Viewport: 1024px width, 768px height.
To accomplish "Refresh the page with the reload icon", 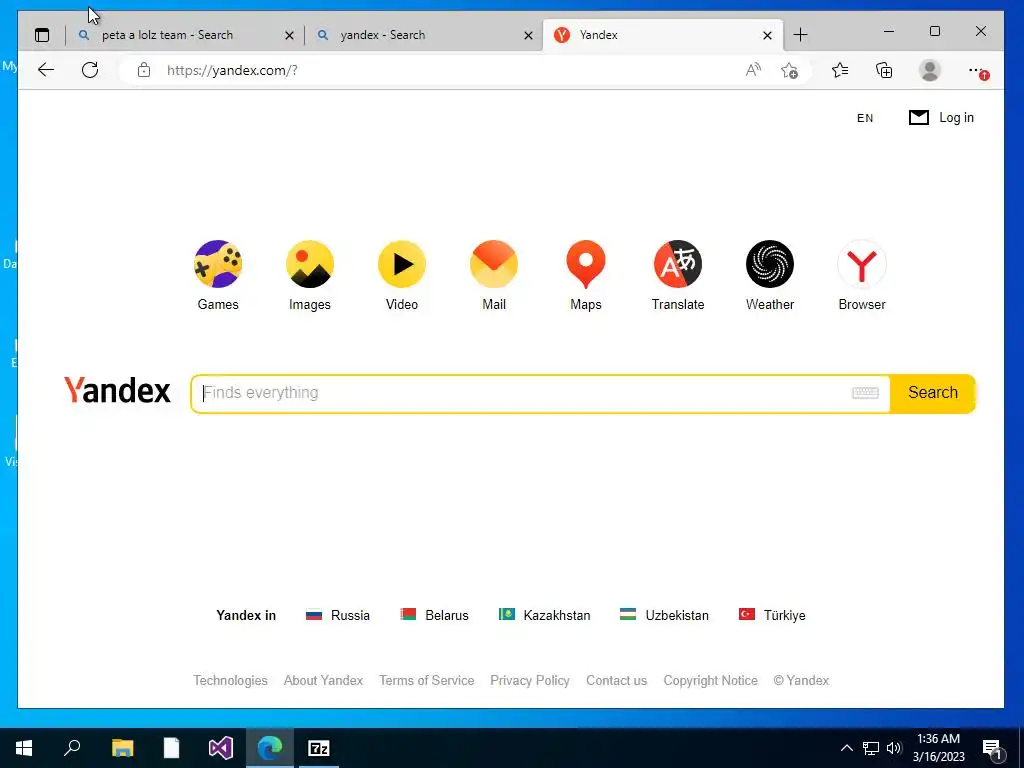I will point(90,70).
